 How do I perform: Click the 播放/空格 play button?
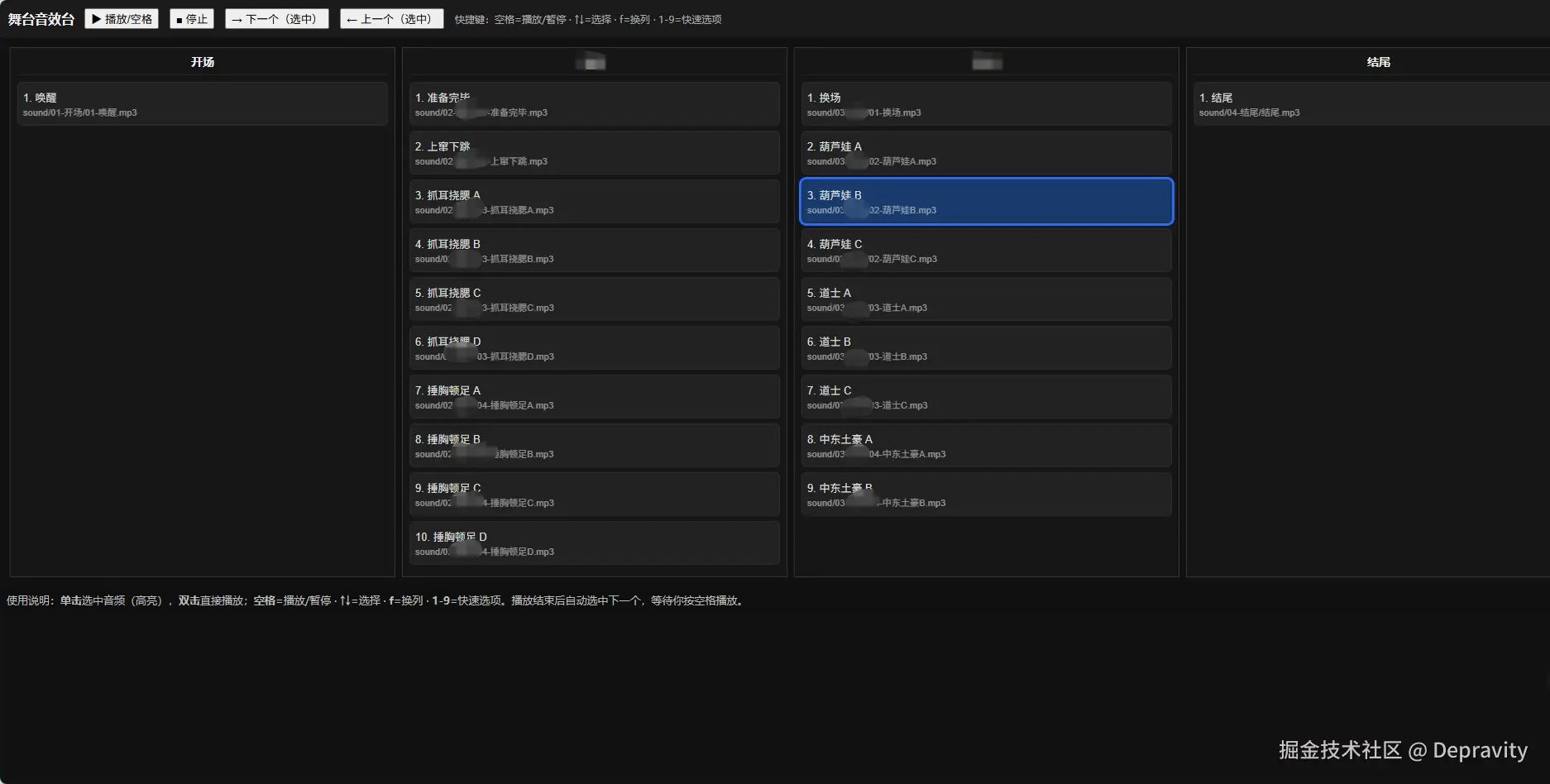click(121, 18)
